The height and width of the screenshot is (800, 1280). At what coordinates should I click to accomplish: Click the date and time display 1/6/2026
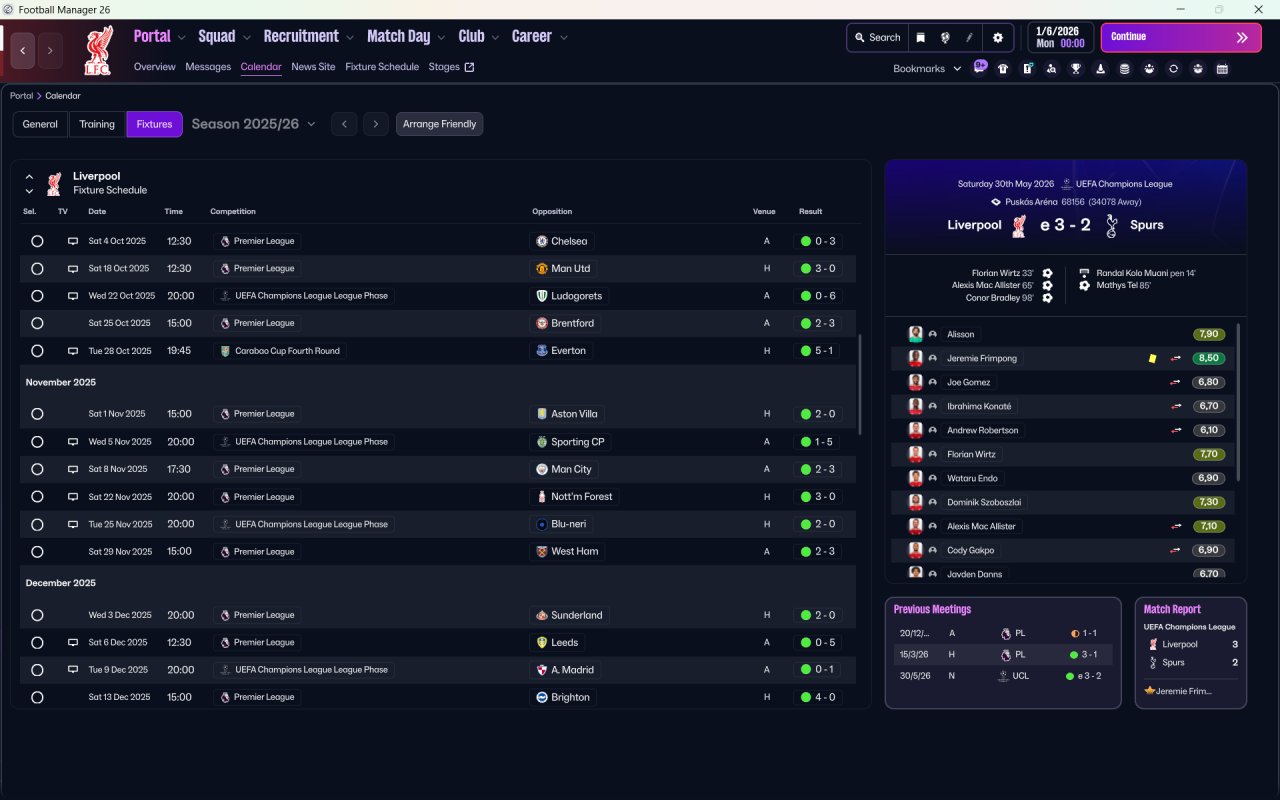1060,38
